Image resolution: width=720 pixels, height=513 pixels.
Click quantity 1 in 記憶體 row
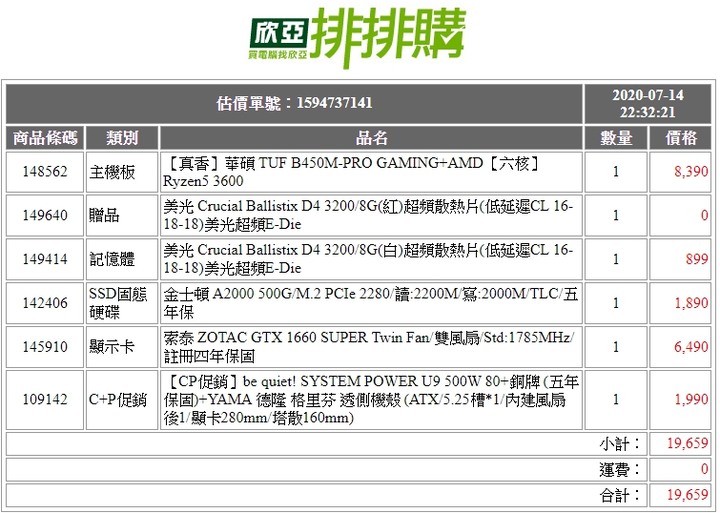click(616, 259)
